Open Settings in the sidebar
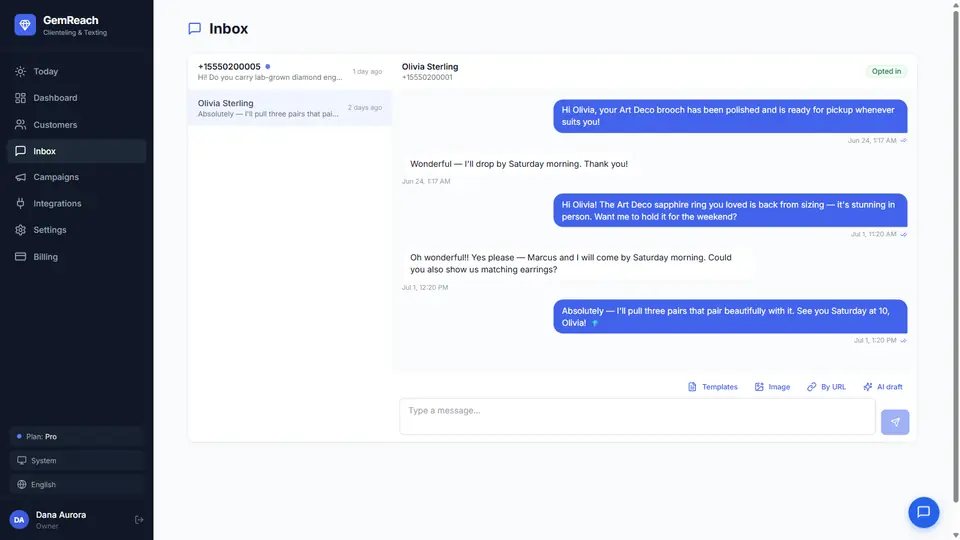 (x=77, y=230)
